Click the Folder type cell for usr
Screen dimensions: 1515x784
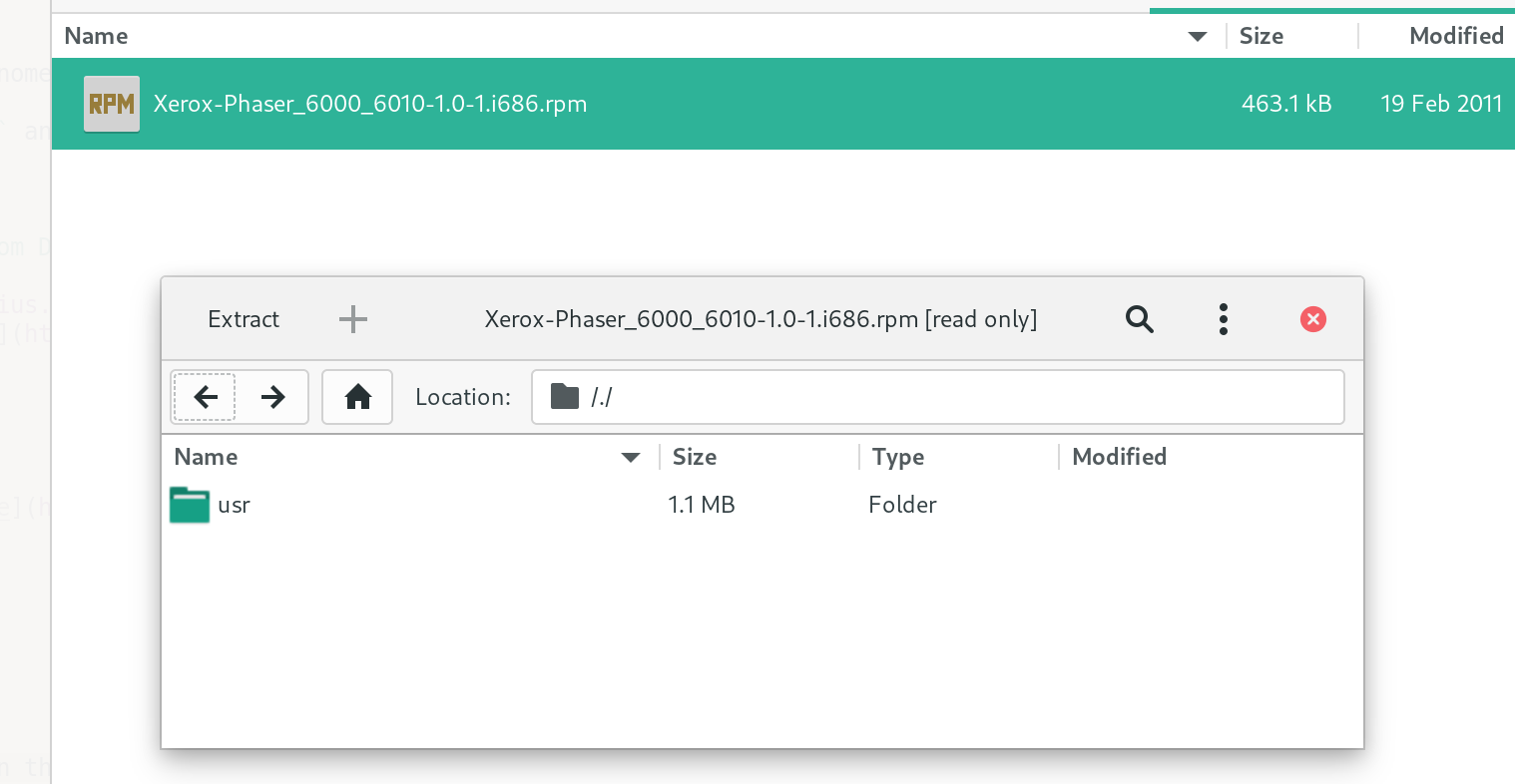903,505
